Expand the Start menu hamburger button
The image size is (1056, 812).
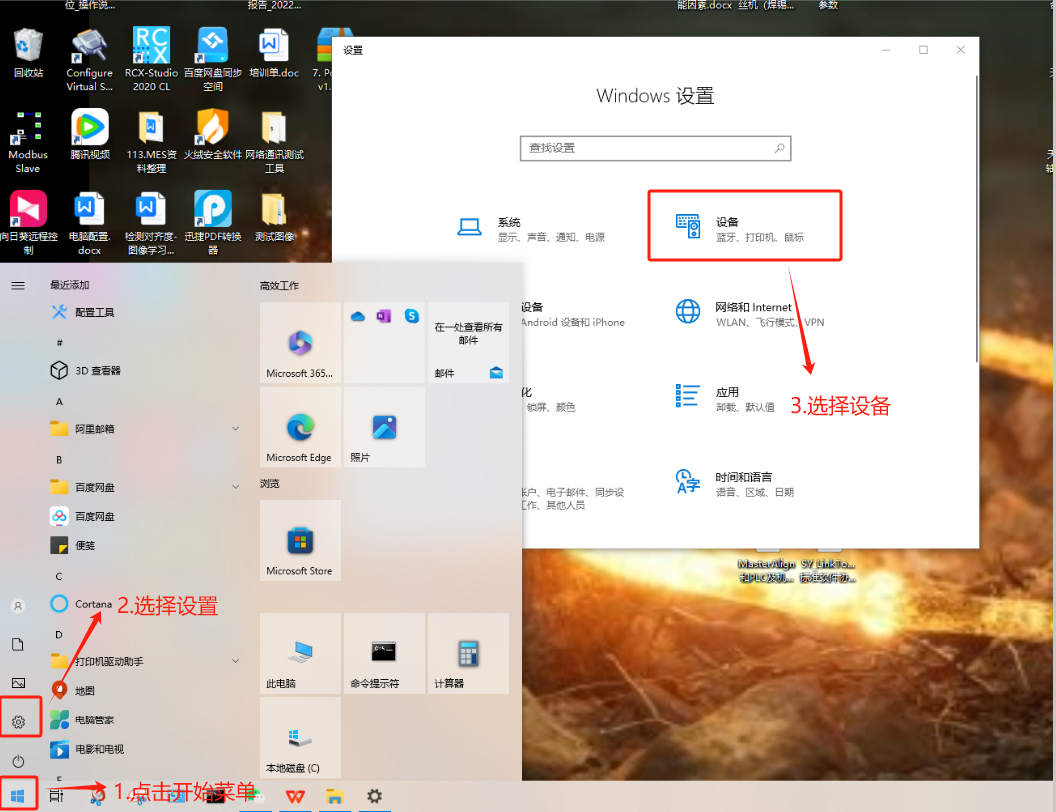point(18,285)
